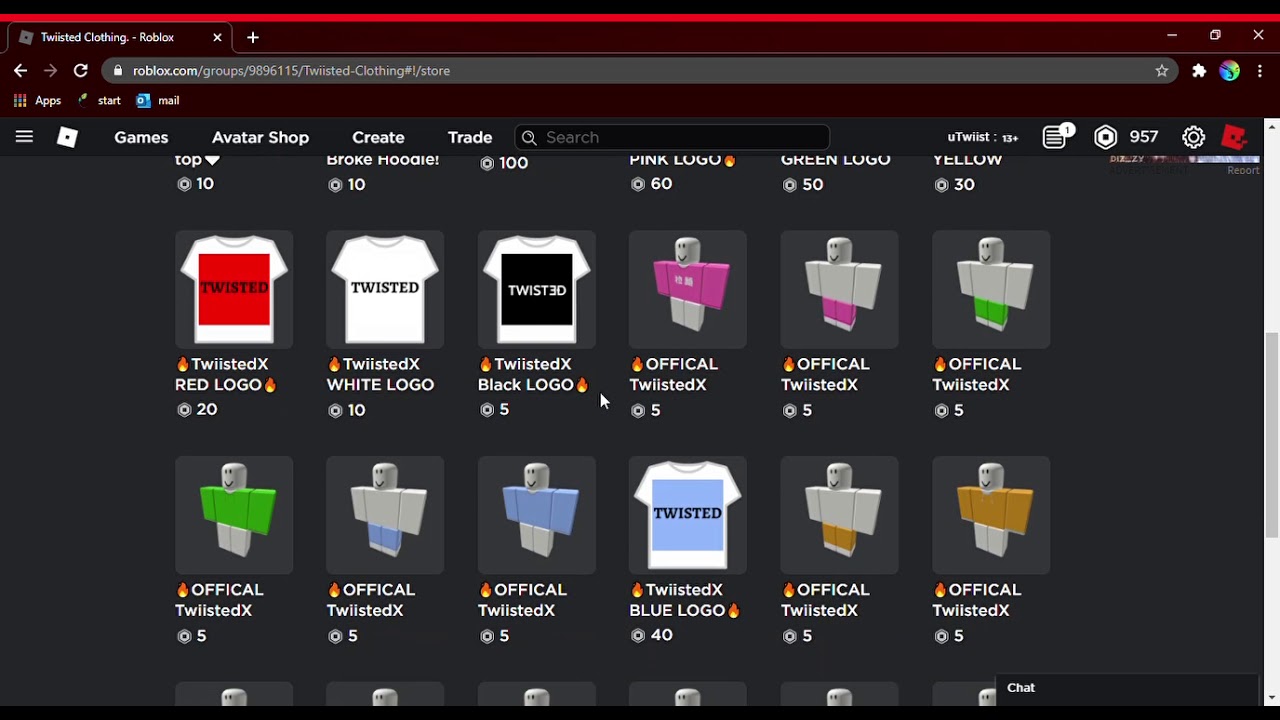This screenshot has height=720, width=1280.
Task: Open the green shirt avatar thumbnail
Action: pyautogui.click(x=234, y=516)
